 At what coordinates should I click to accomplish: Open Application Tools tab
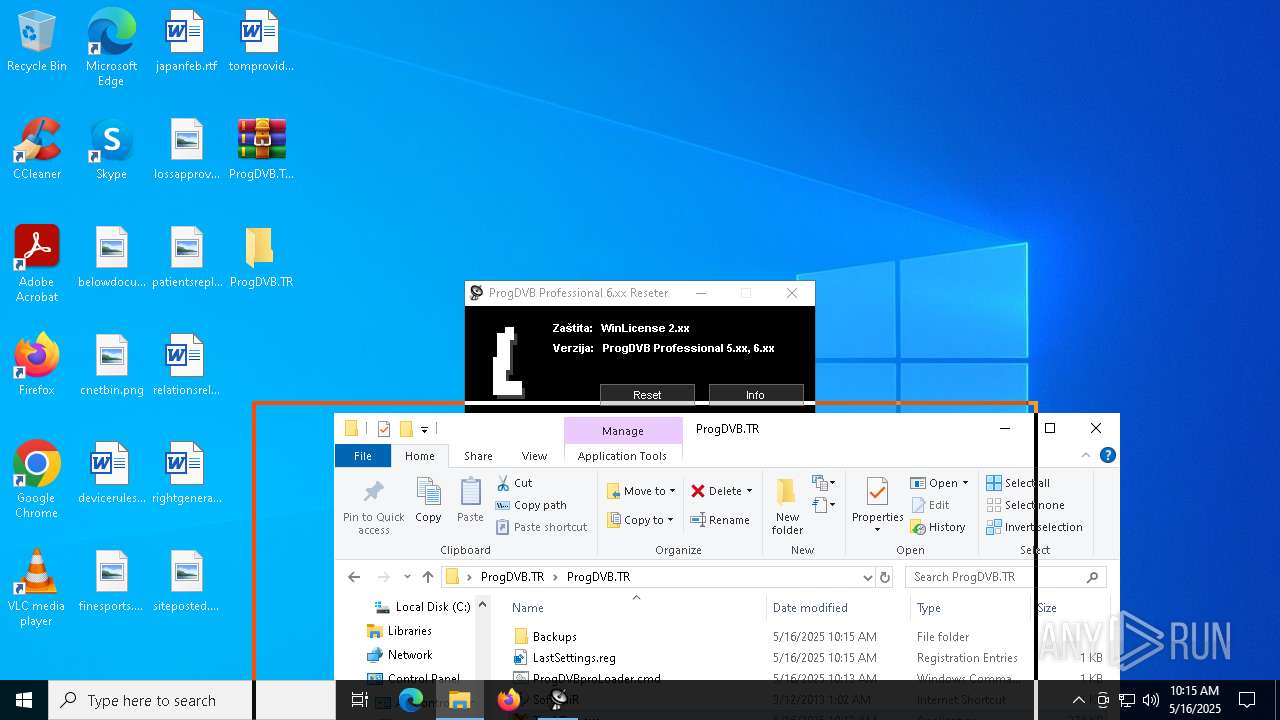click(x=622, y=456)
